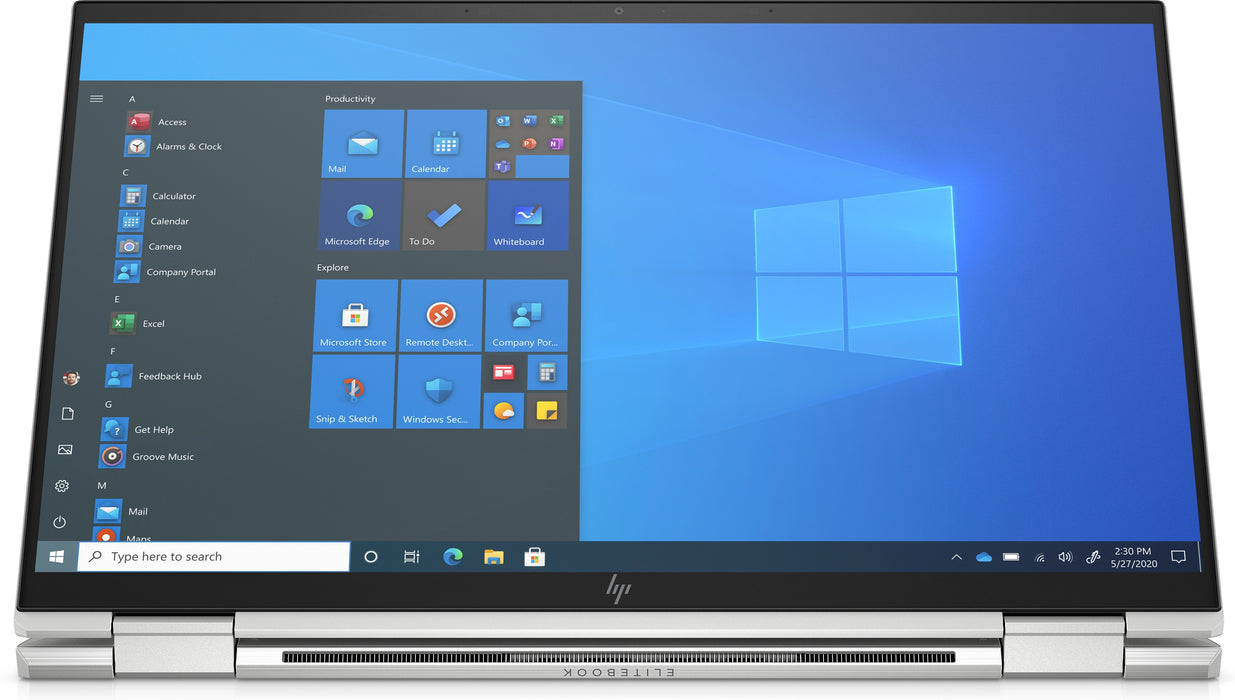The width and height of the screenshot is (1235, 700).
Task: Expand the Start menu hamburger panel
Action: pyautogui.click(x=96, y=98)
